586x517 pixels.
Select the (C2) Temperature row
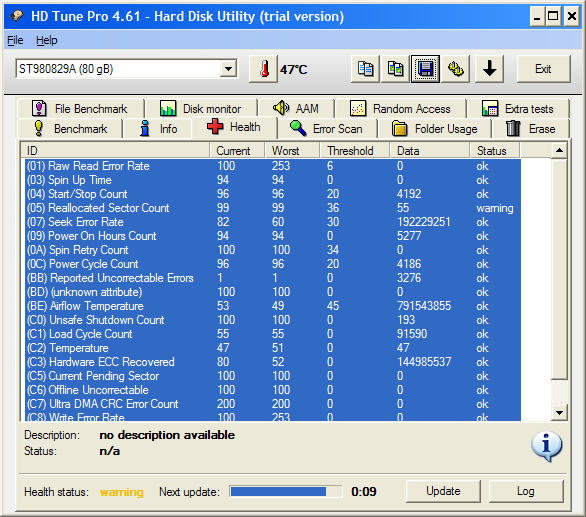point(273,348)
